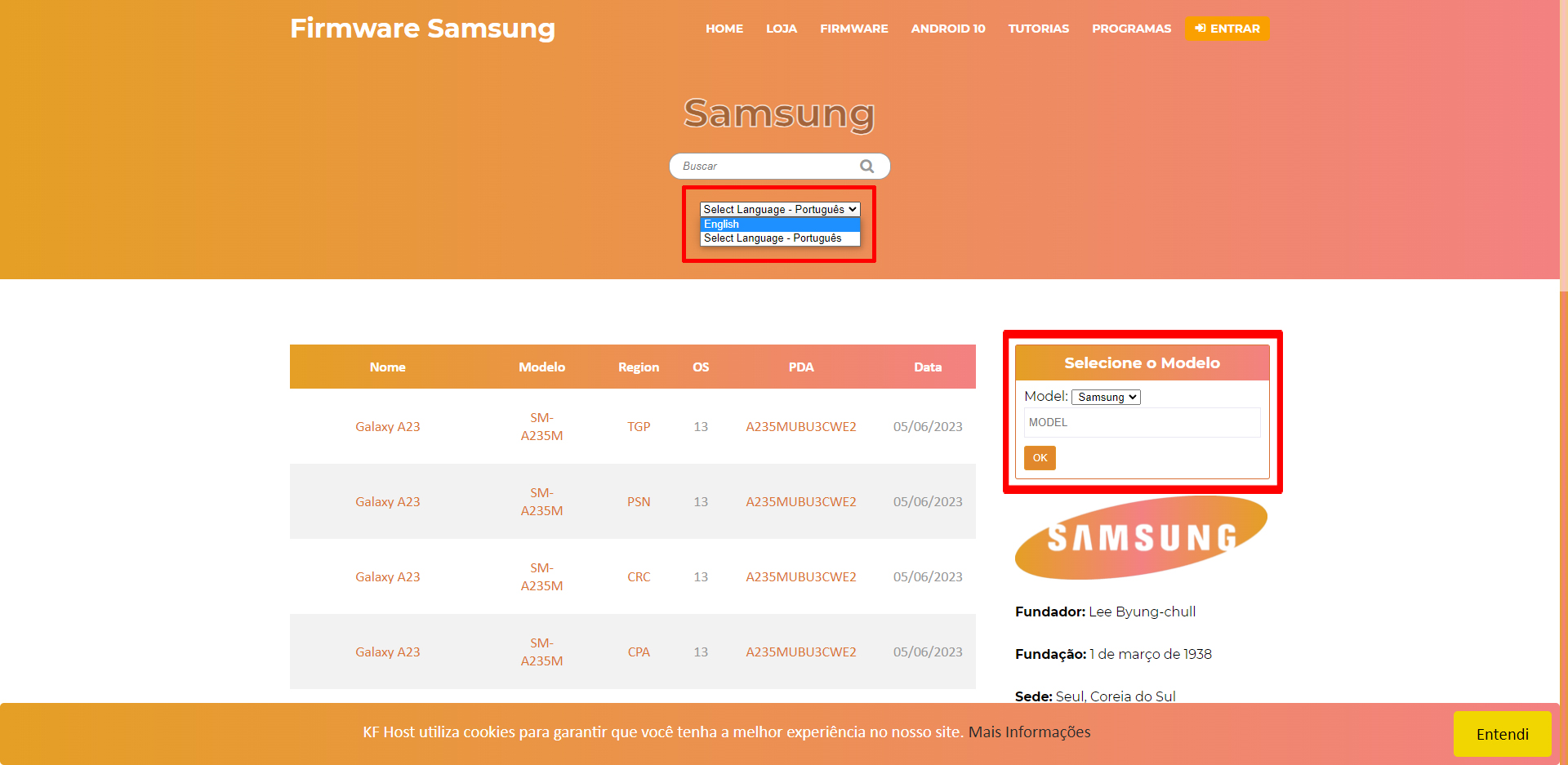
Task: Click the TGP region link
Action: (639, 427)
